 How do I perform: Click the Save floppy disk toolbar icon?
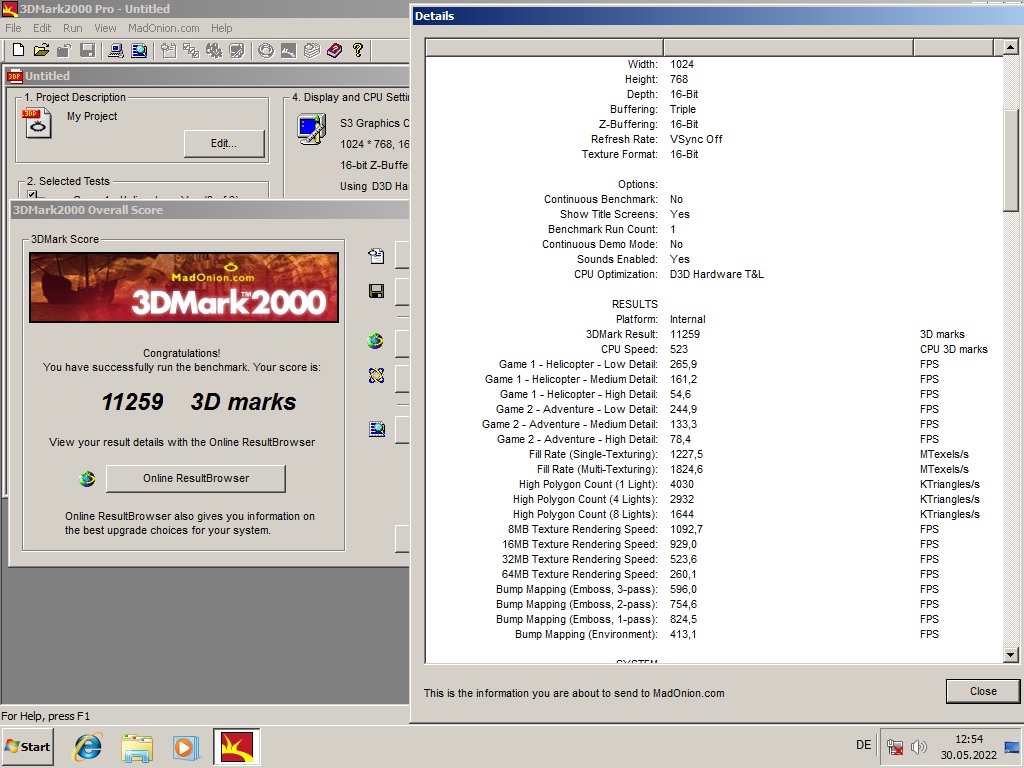tap(88, 50)
